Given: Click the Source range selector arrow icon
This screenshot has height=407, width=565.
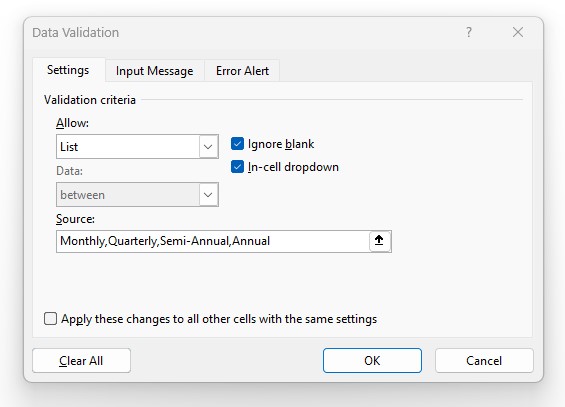Looking at the screenshot, I should pos(379,241).
